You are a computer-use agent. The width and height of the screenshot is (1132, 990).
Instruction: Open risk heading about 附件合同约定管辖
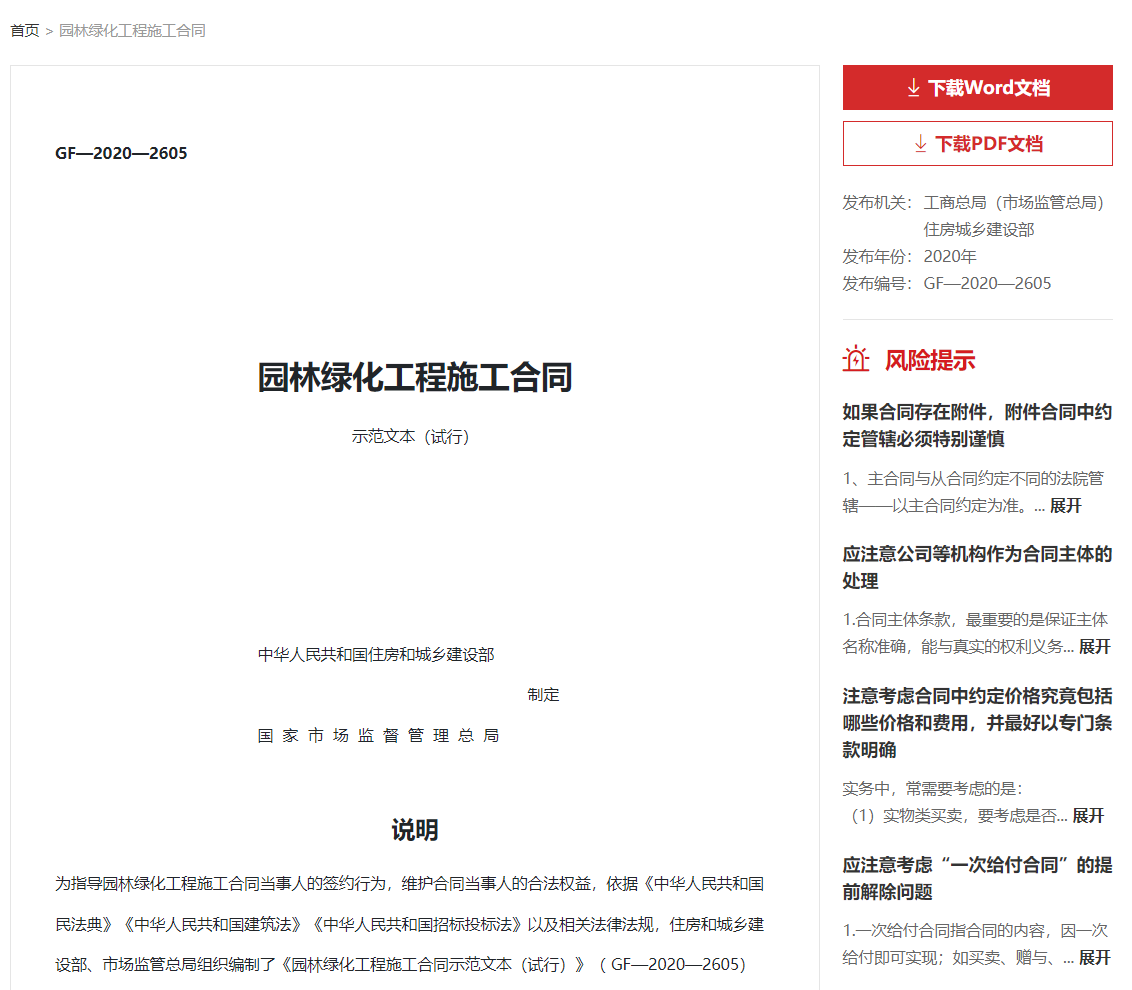click(x=976, y=425)
